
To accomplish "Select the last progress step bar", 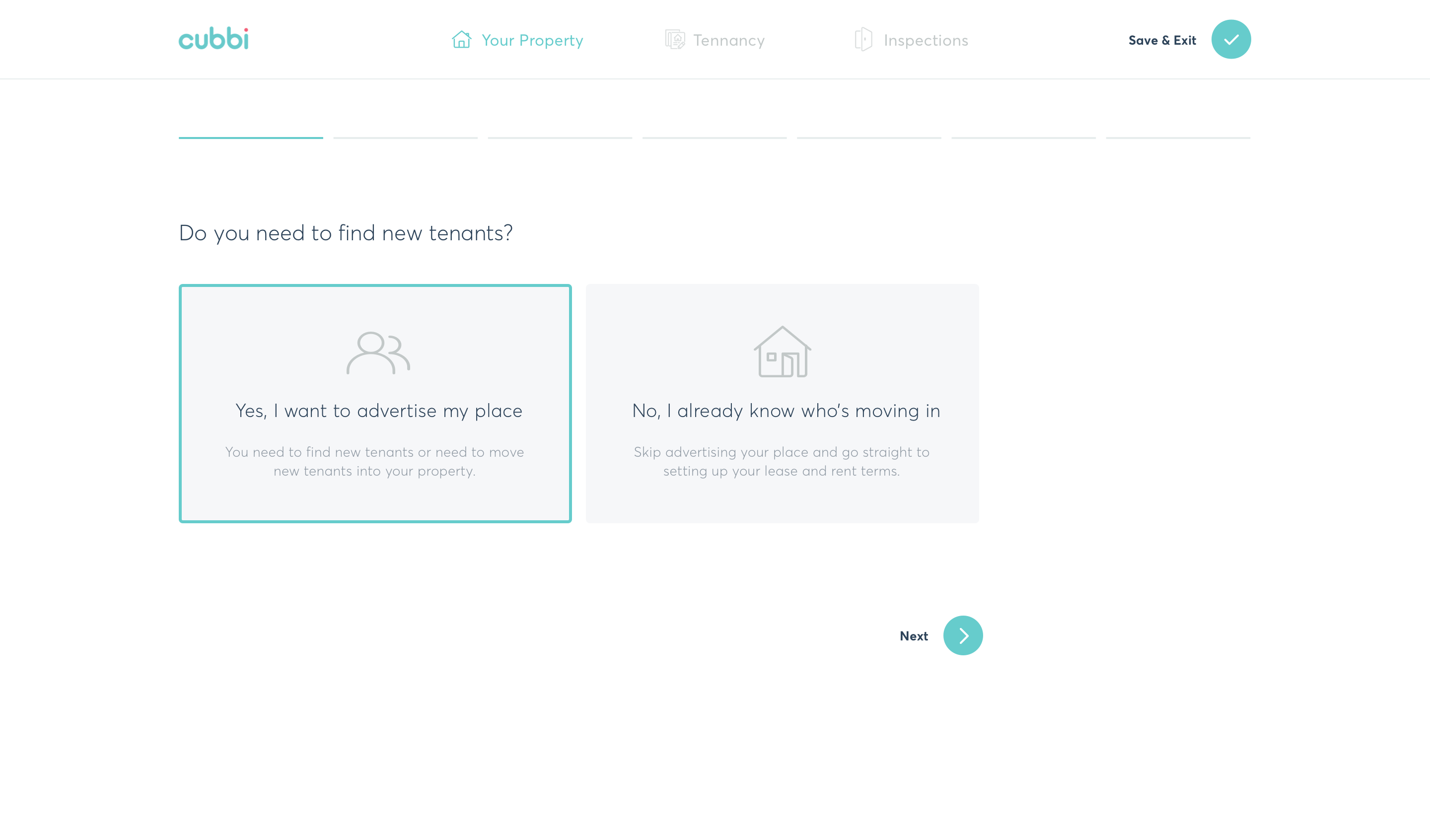I will click(x=1178, y=138).
